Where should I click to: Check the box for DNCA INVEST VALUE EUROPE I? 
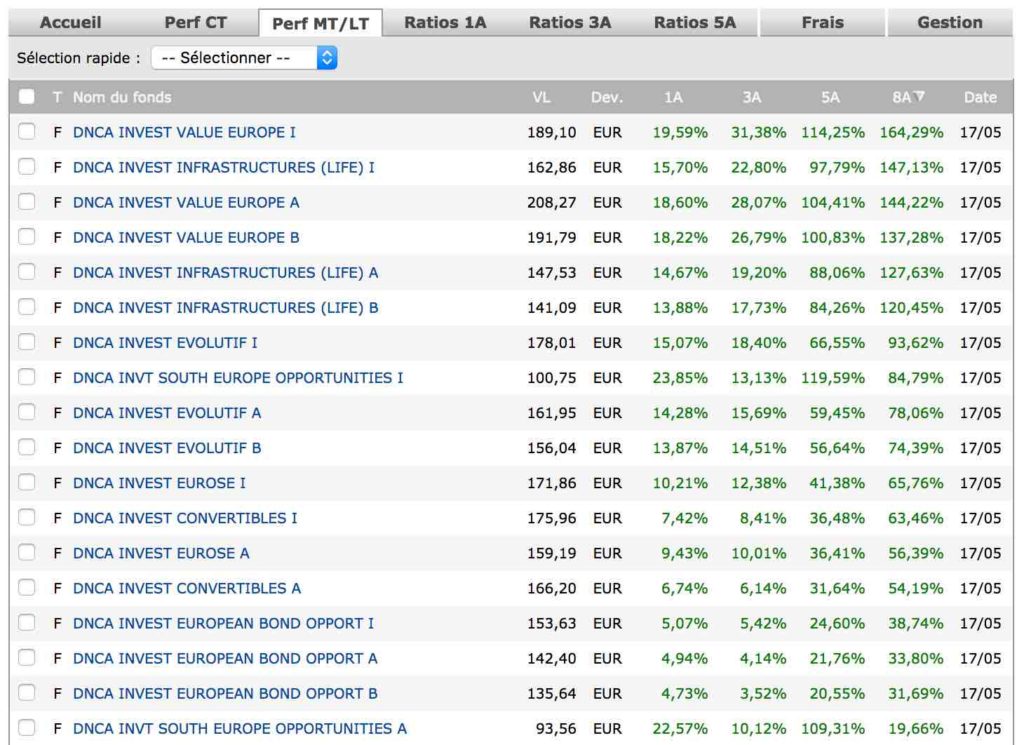coord(27,132)
